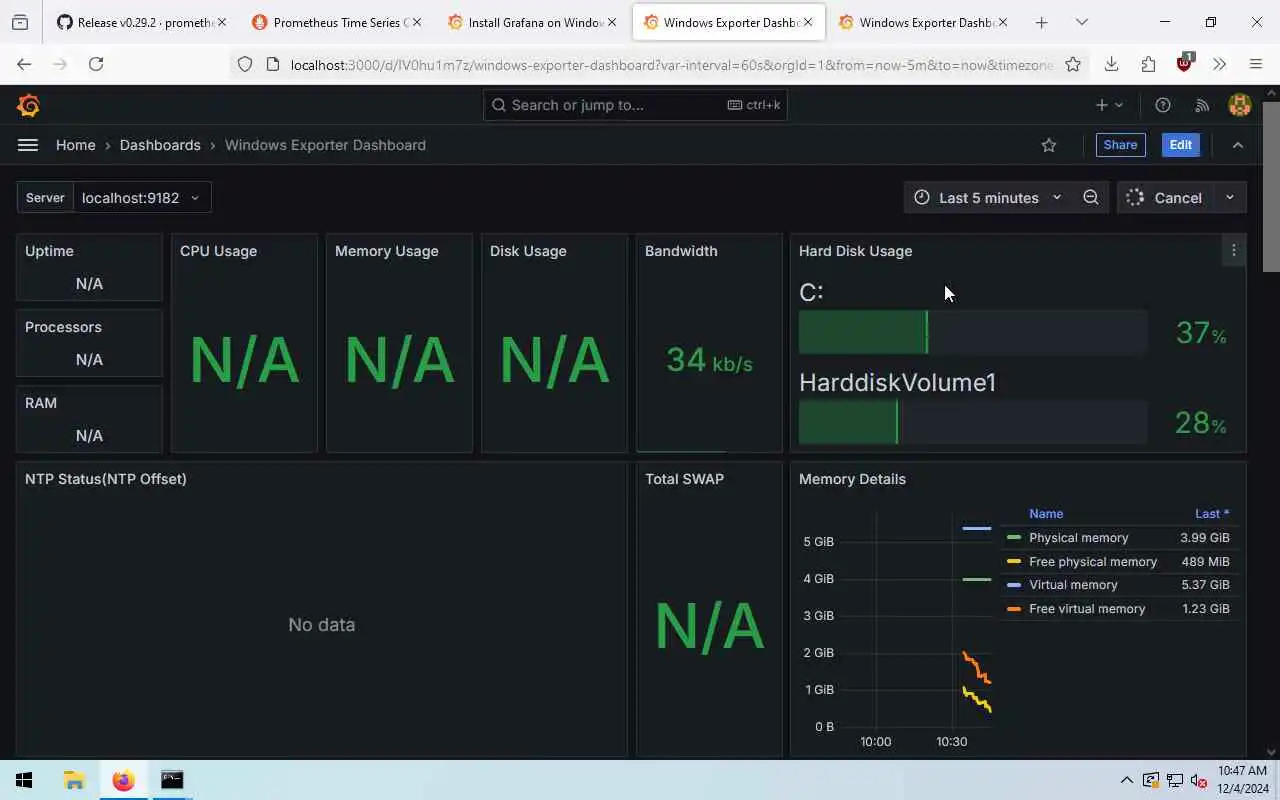Open Firefox downloads icon

(1111, 64)
